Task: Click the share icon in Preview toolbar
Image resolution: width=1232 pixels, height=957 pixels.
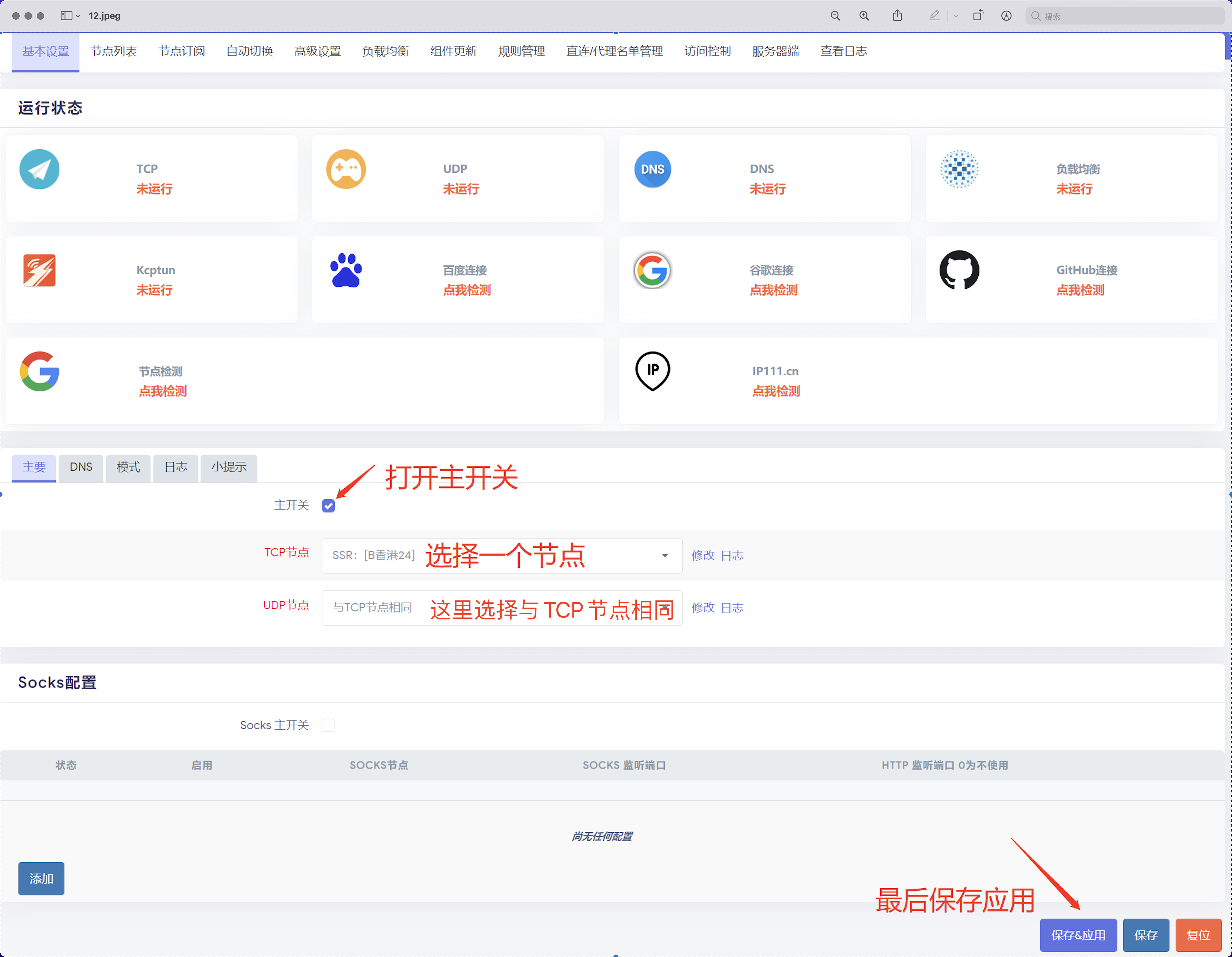Action: [x=897, y=16]
